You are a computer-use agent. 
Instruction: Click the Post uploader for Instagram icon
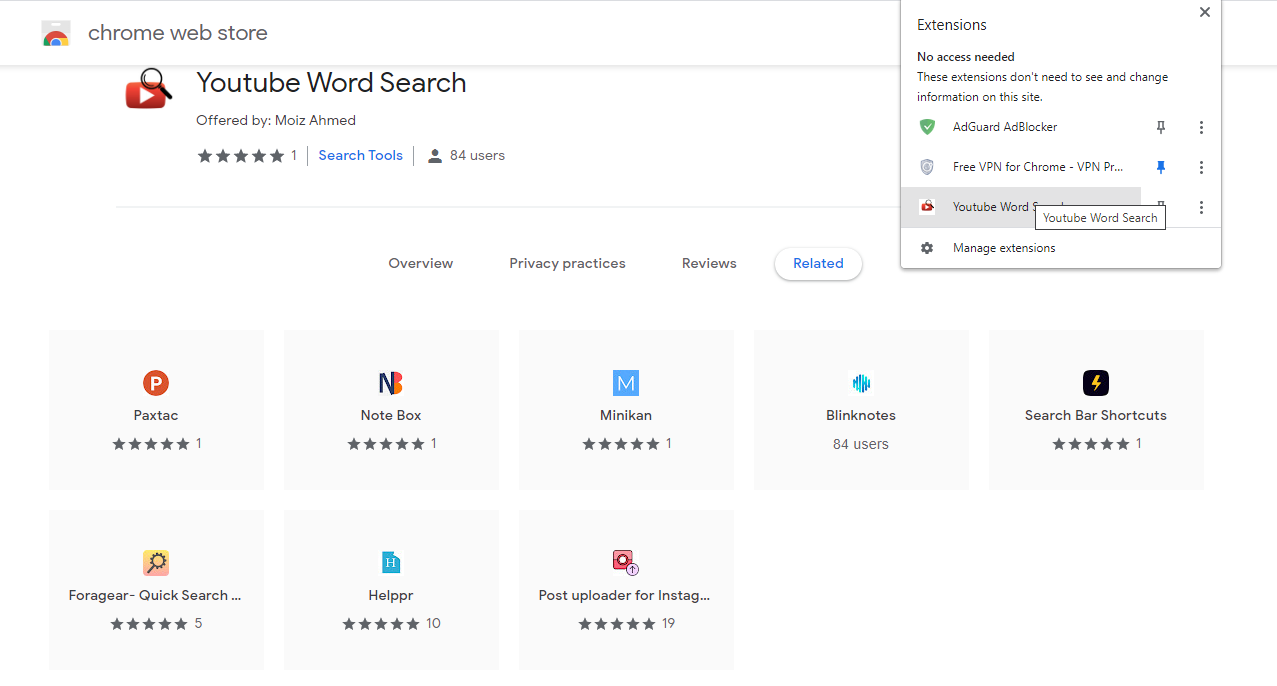pos(626,563)
